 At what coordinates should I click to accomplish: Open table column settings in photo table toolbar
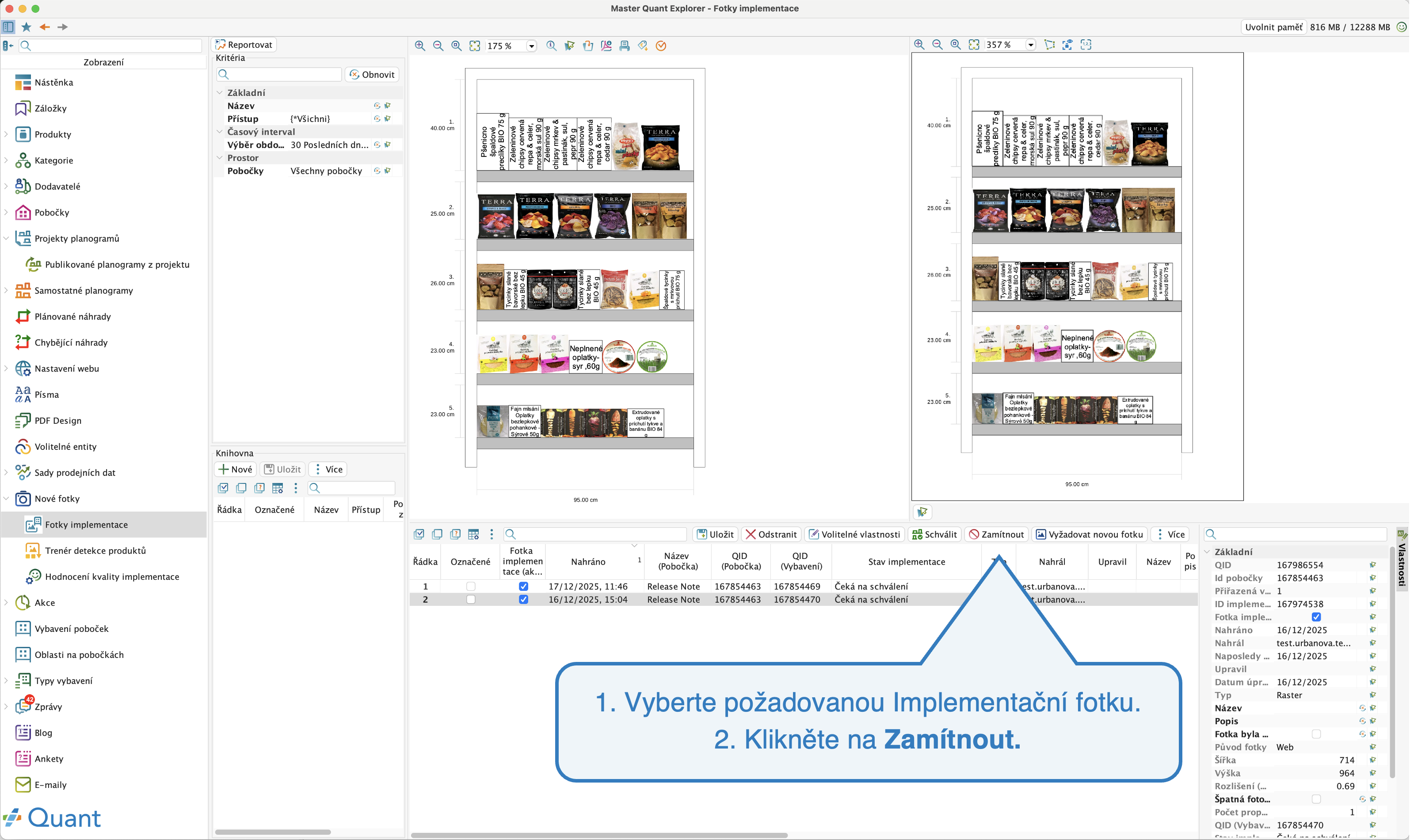(x=473, y=534)
